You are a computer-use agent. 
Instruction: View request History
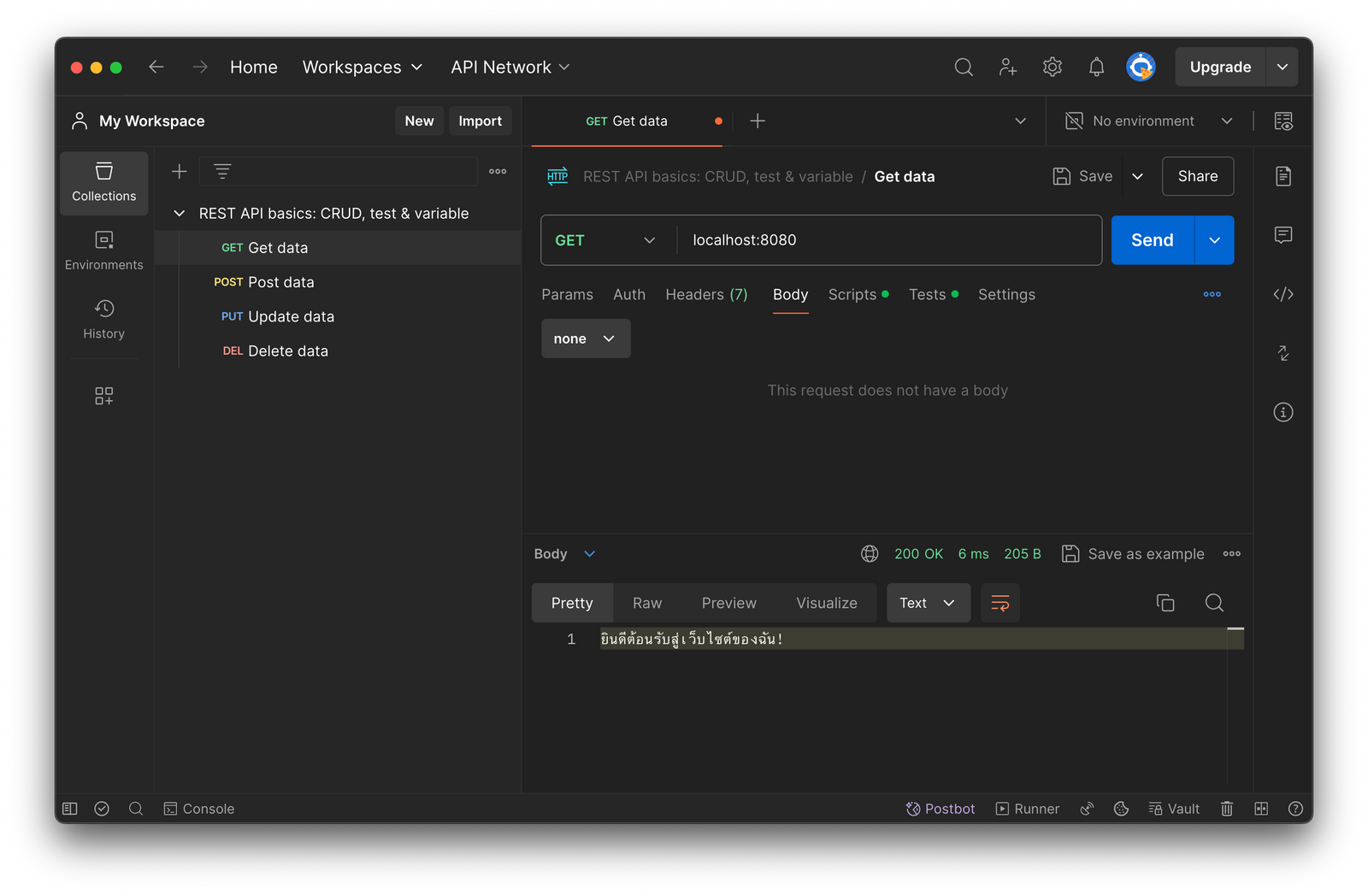pos(103,319)
